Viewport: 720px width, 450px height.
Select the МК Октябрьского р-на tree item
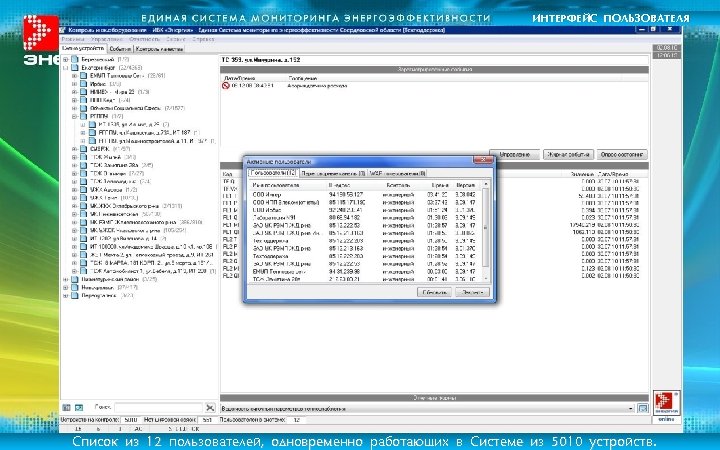tap(135, 206)
